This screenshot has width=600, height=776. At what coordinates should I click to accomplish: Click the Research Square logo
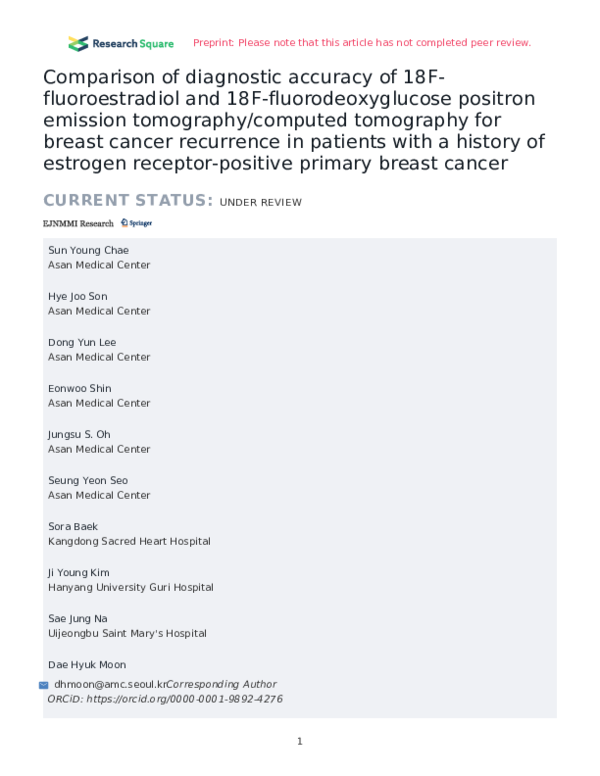tap(120, 43)
